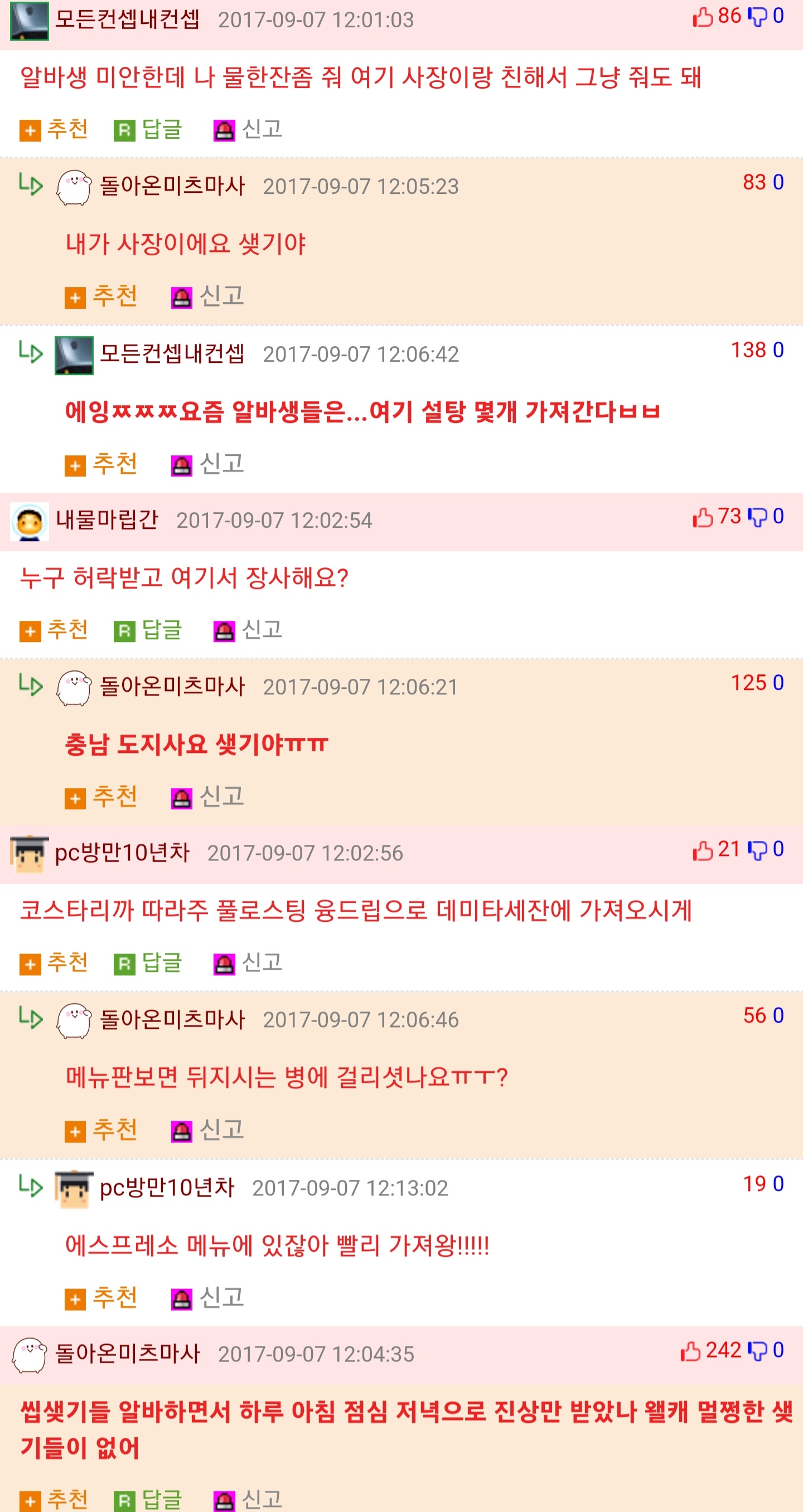Click orange plus 추천 icon under 에스프레소 reply

pos(75,1300)
